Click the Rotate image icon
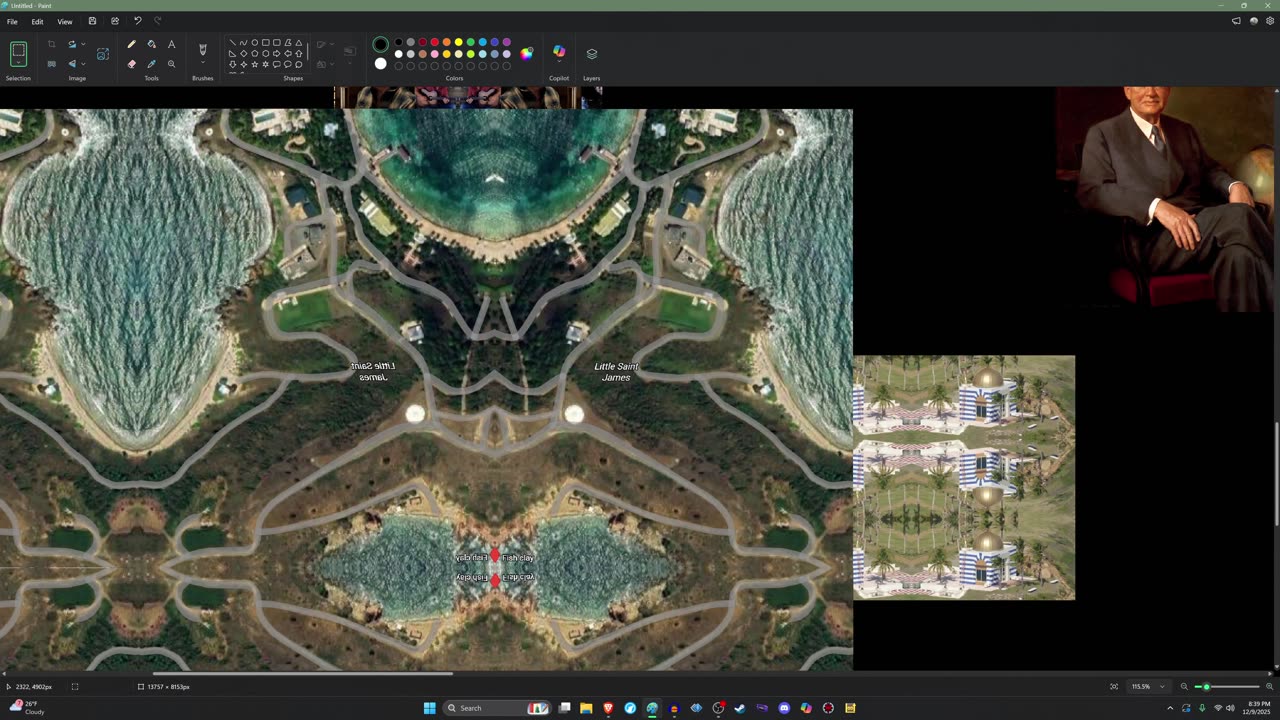1280x720 pixels. click(71, 44)
